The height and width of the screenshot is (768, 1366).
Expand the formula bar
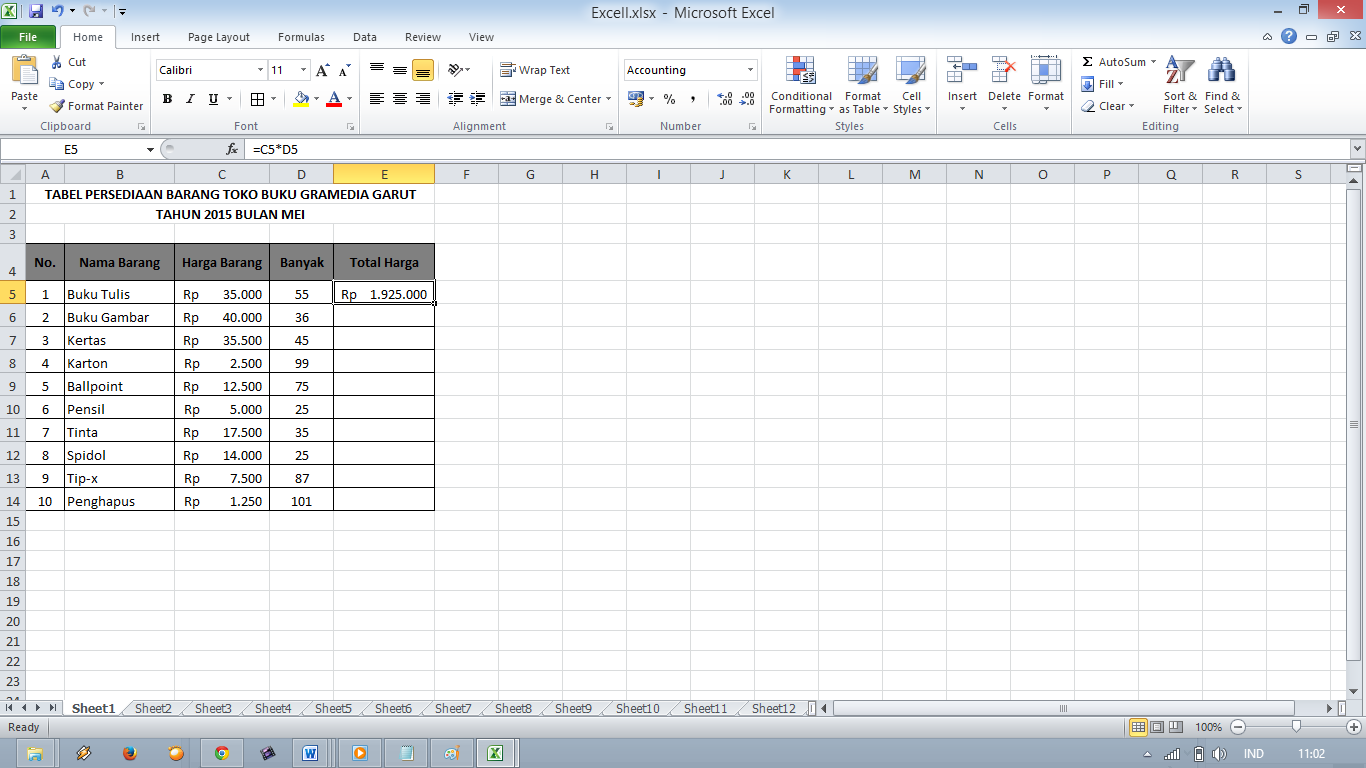coord(1357,149)
